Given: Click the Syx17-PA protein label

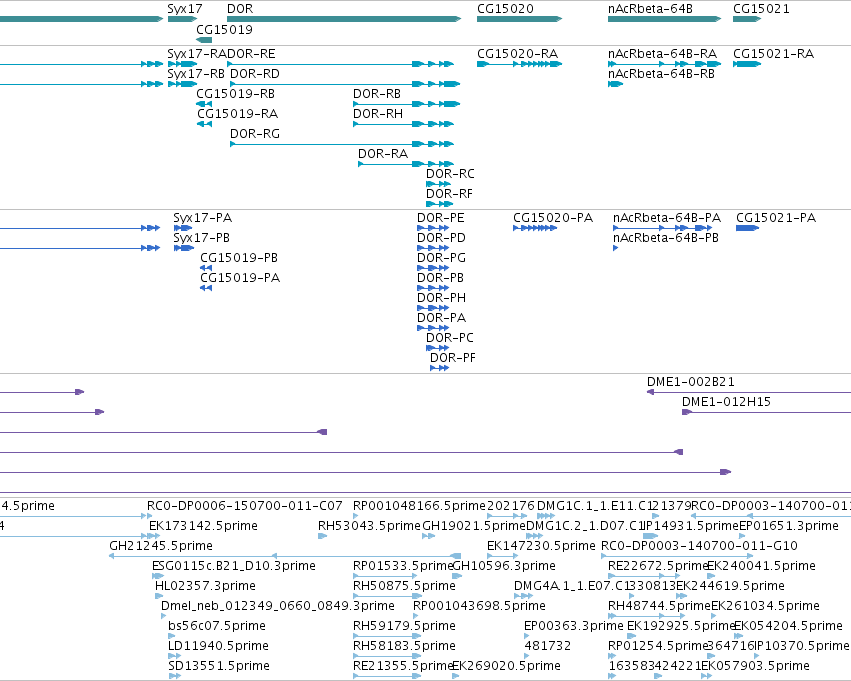Looking at the screenshot, I should click(203, 218).
